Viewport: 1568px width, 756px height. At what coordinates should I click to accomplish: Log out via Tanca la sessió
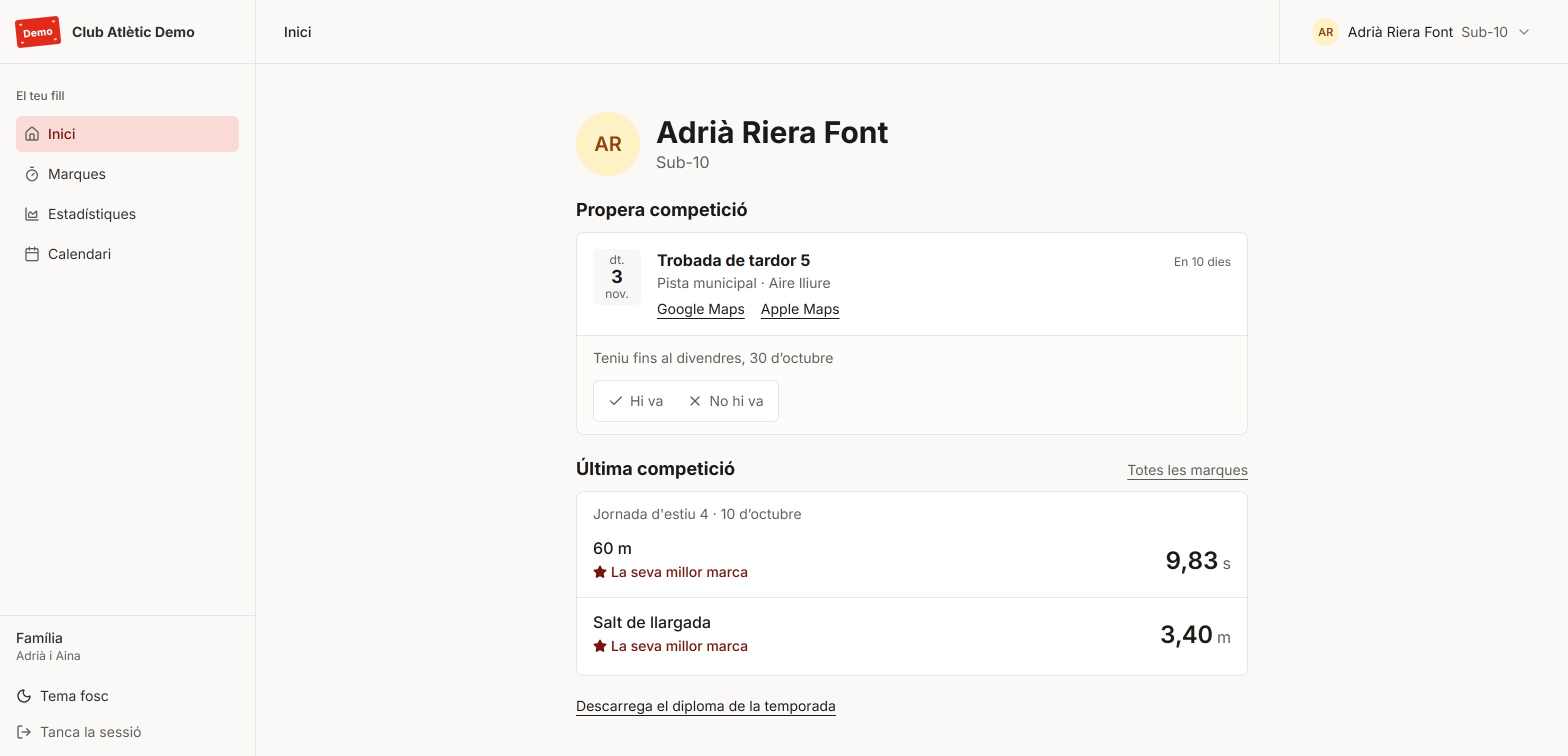pos(78,731)
